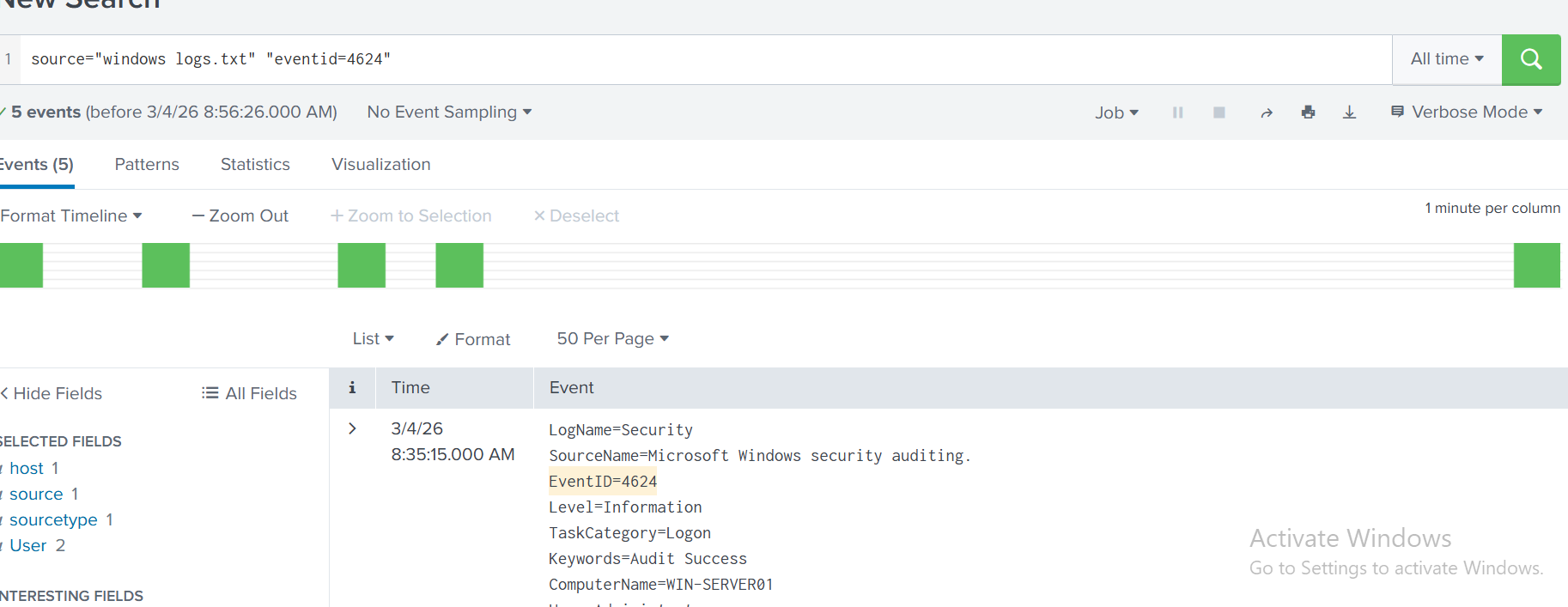Open the Verbose Mode dropdown
This screenshot has width=1568, height=607.
[x=1467, y=112]
